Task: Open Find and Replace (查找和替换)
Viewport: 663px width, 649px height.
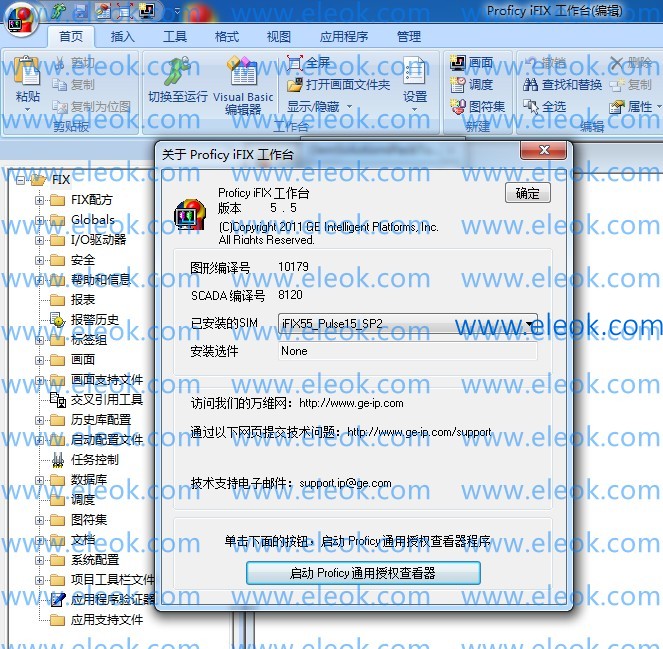Action: (x=562, y=85)
